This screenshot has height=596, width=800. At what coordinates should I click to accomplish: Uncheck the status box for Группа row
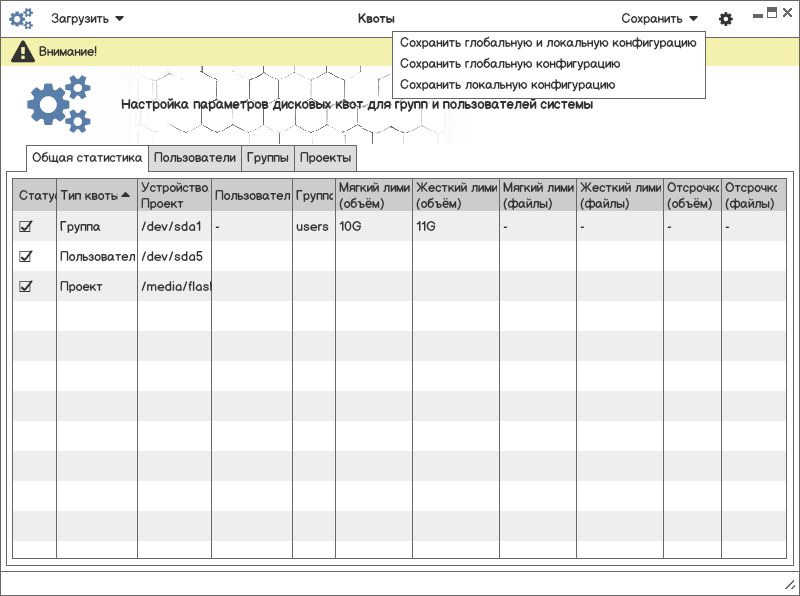pyautogui.click(x=26, y=226)
